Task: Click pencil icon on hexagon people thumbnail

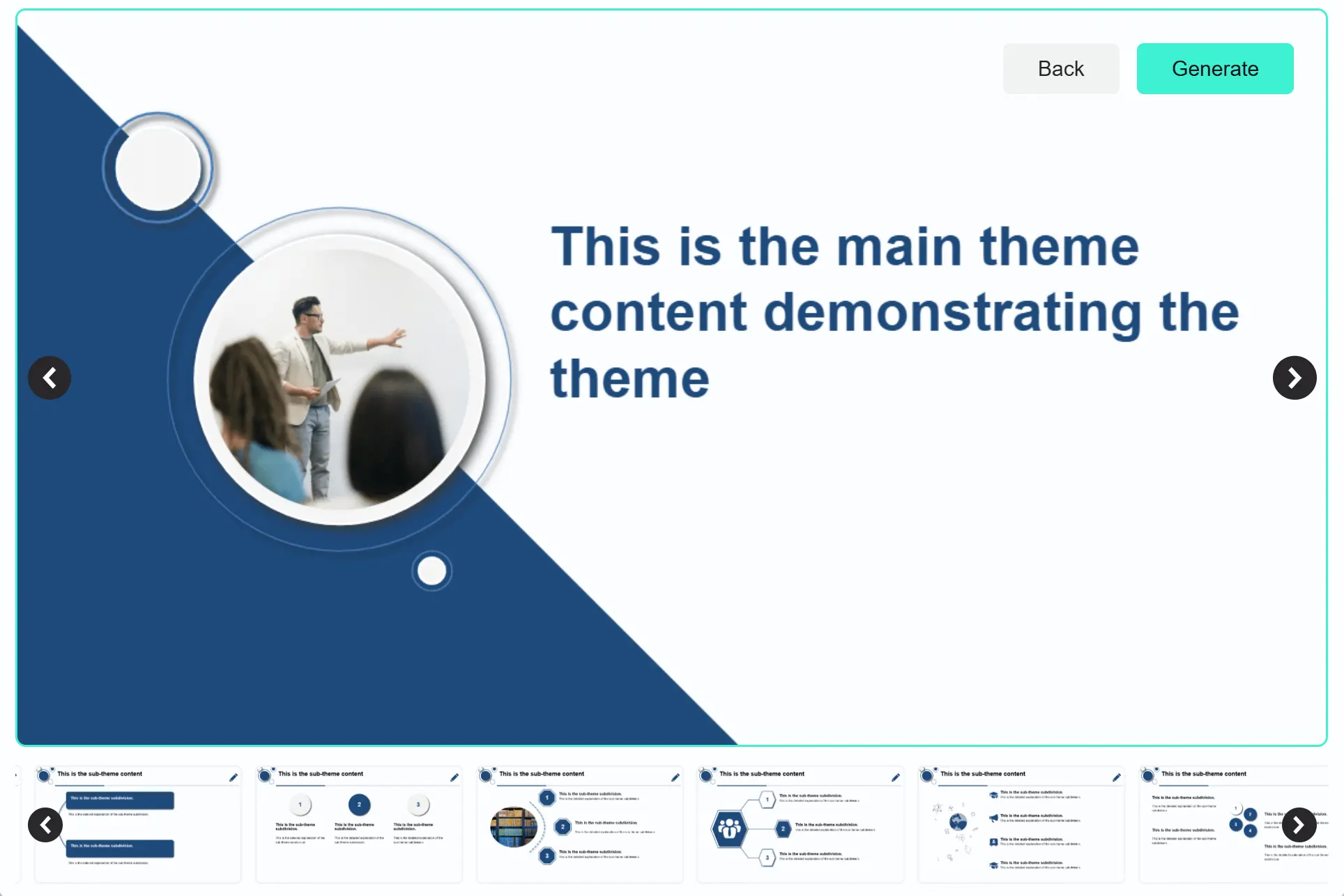Action: [x=896, y=778]
